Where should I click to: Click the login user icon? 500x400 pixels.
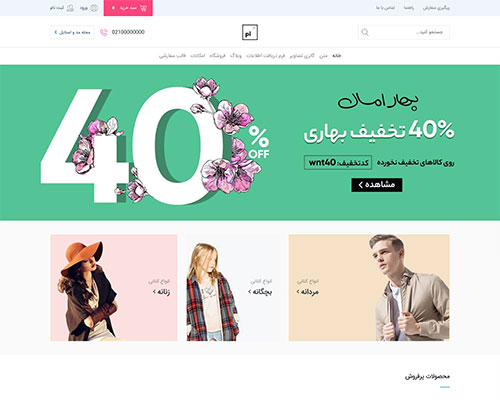(94, 8)
